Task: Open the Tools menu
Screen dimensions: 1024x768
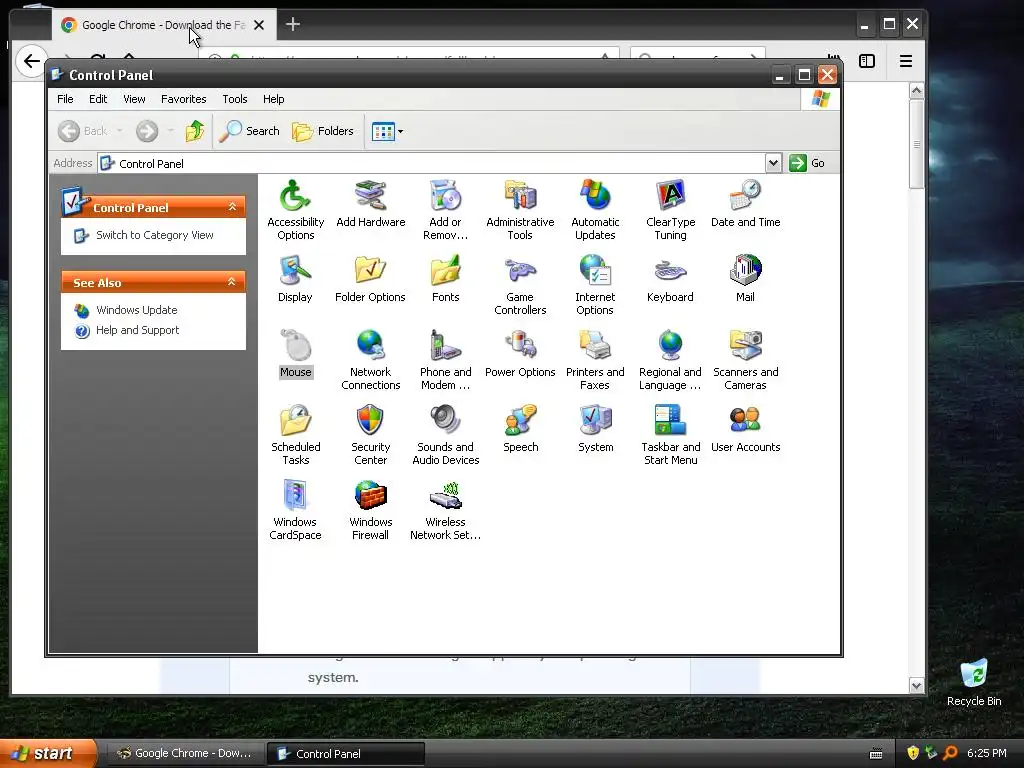Action: click(x=234, y=99)
